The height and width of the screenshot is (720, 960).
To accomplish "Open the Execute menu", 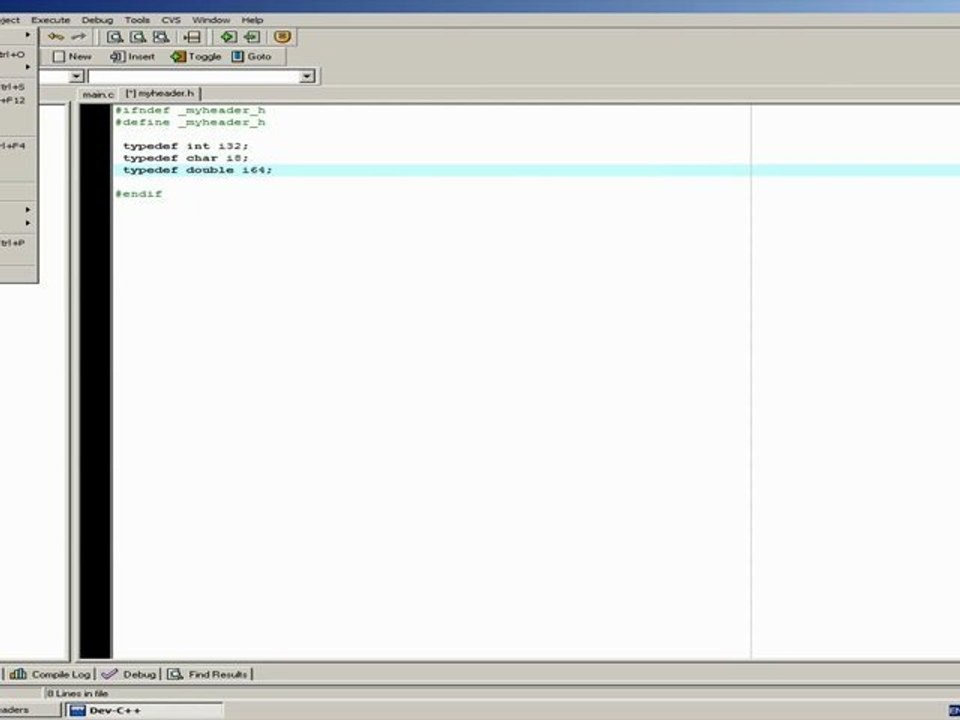I will pos(51,20).
